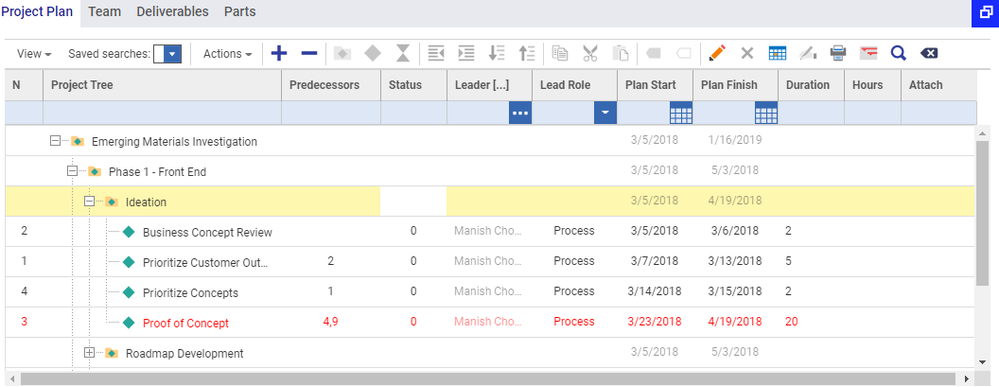Click the teal diamond icon of Business Concept Review
999x387 pixels.
coord(129,232)
